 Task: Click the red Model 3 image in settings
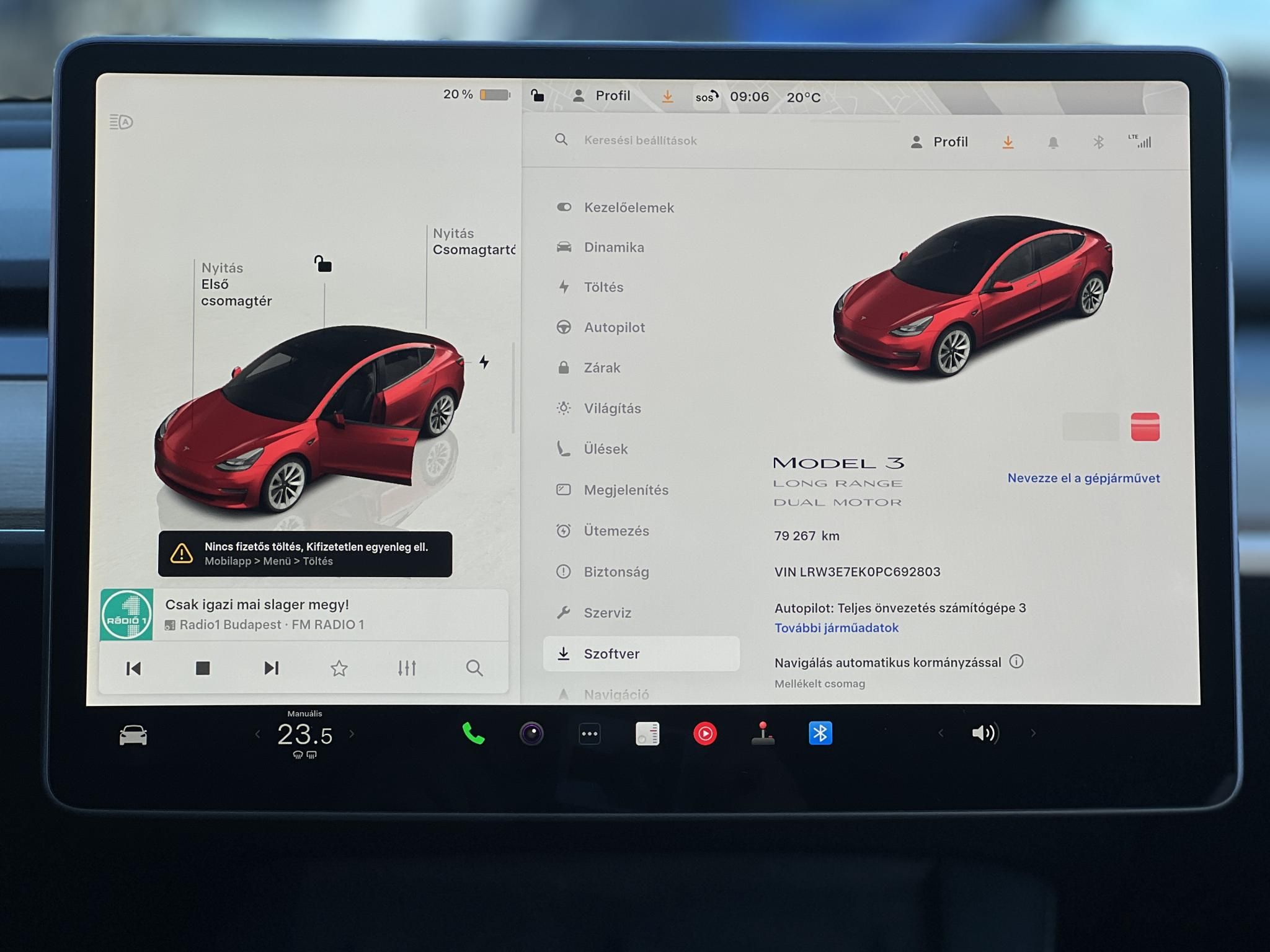(x=972, y=296)
